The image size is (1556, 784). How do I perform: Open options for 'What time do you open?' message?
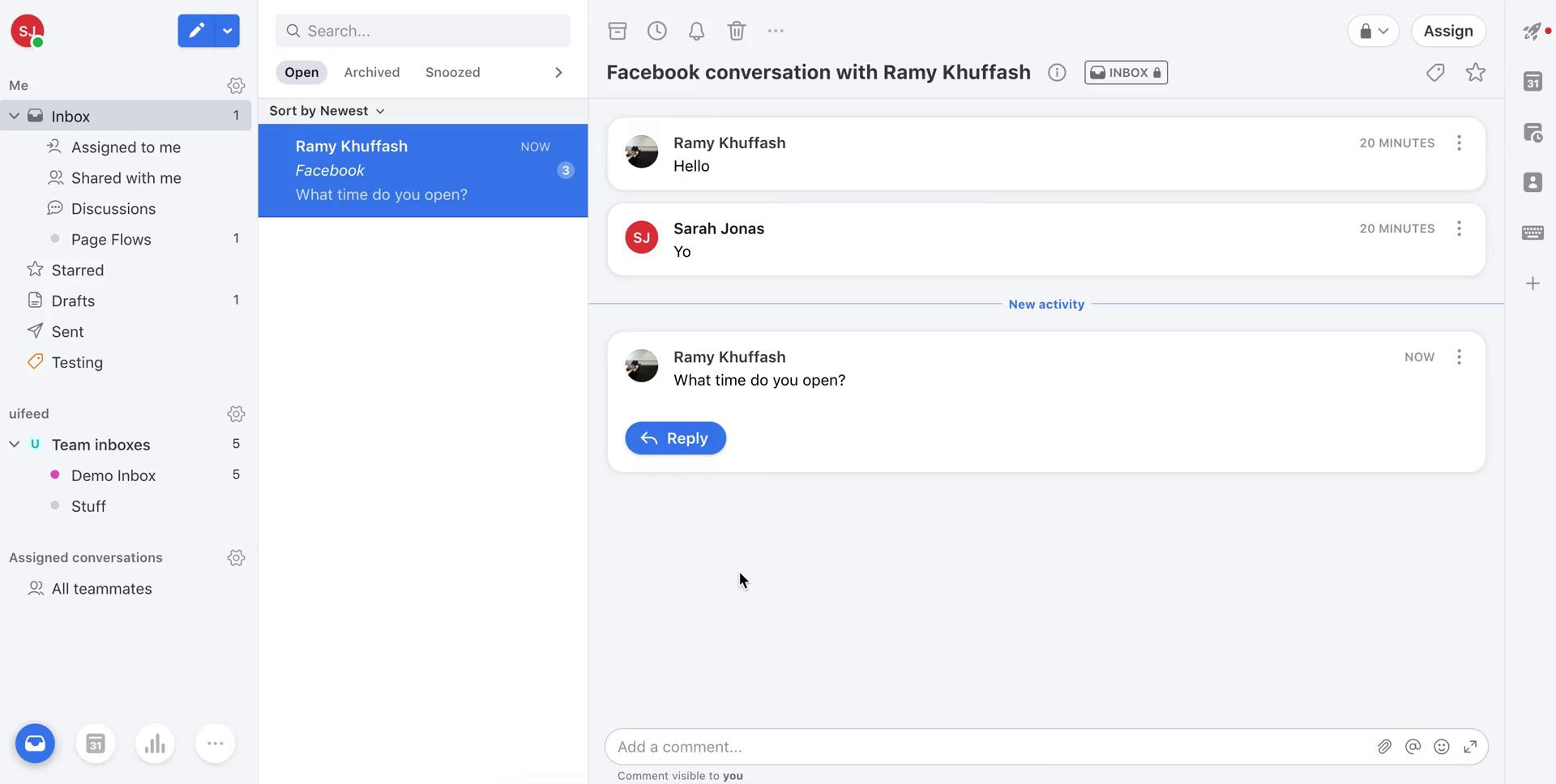tap(1459, 357)
